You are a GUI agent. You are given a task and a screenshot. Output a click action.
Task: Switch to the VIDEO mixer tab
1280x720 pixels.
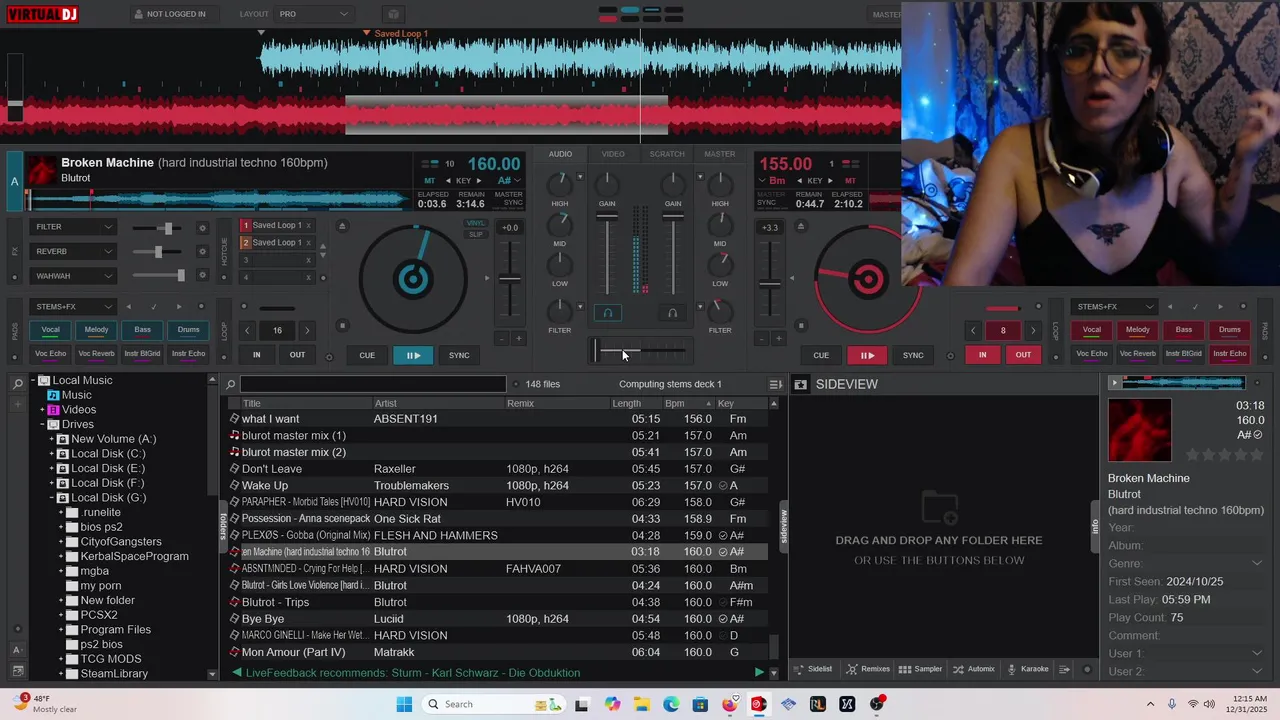(613, 154)
